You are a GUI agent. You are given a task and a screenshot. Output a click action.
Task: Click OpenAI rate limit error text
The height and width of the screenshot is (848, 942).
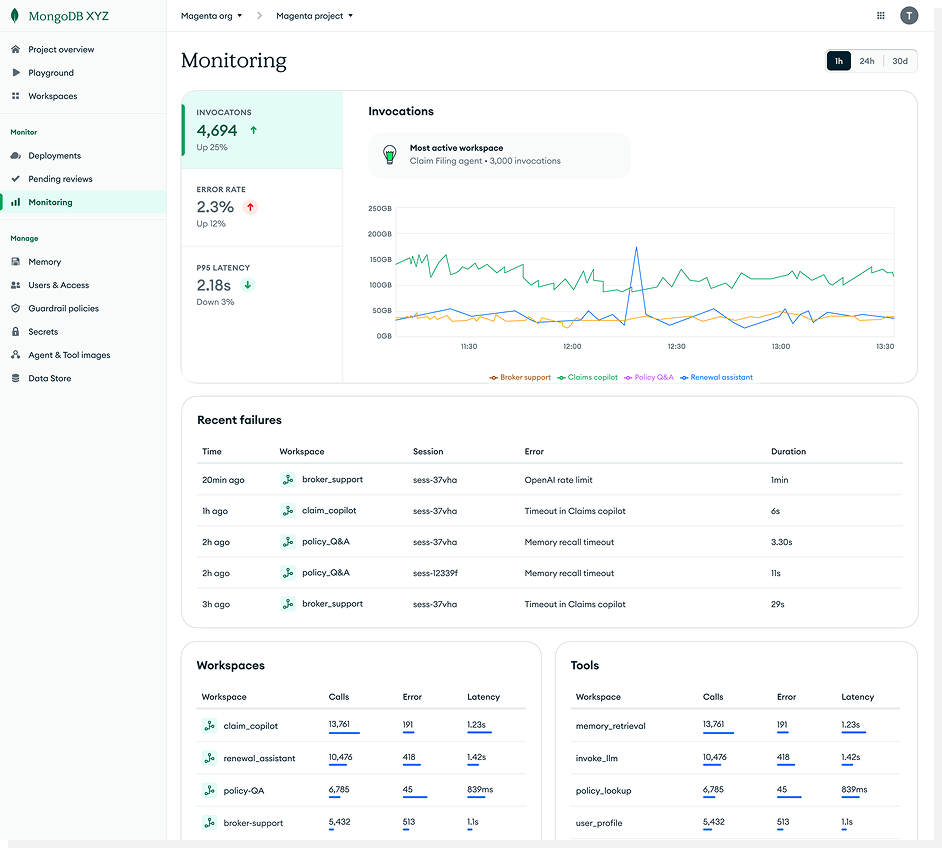click(558, 480)
